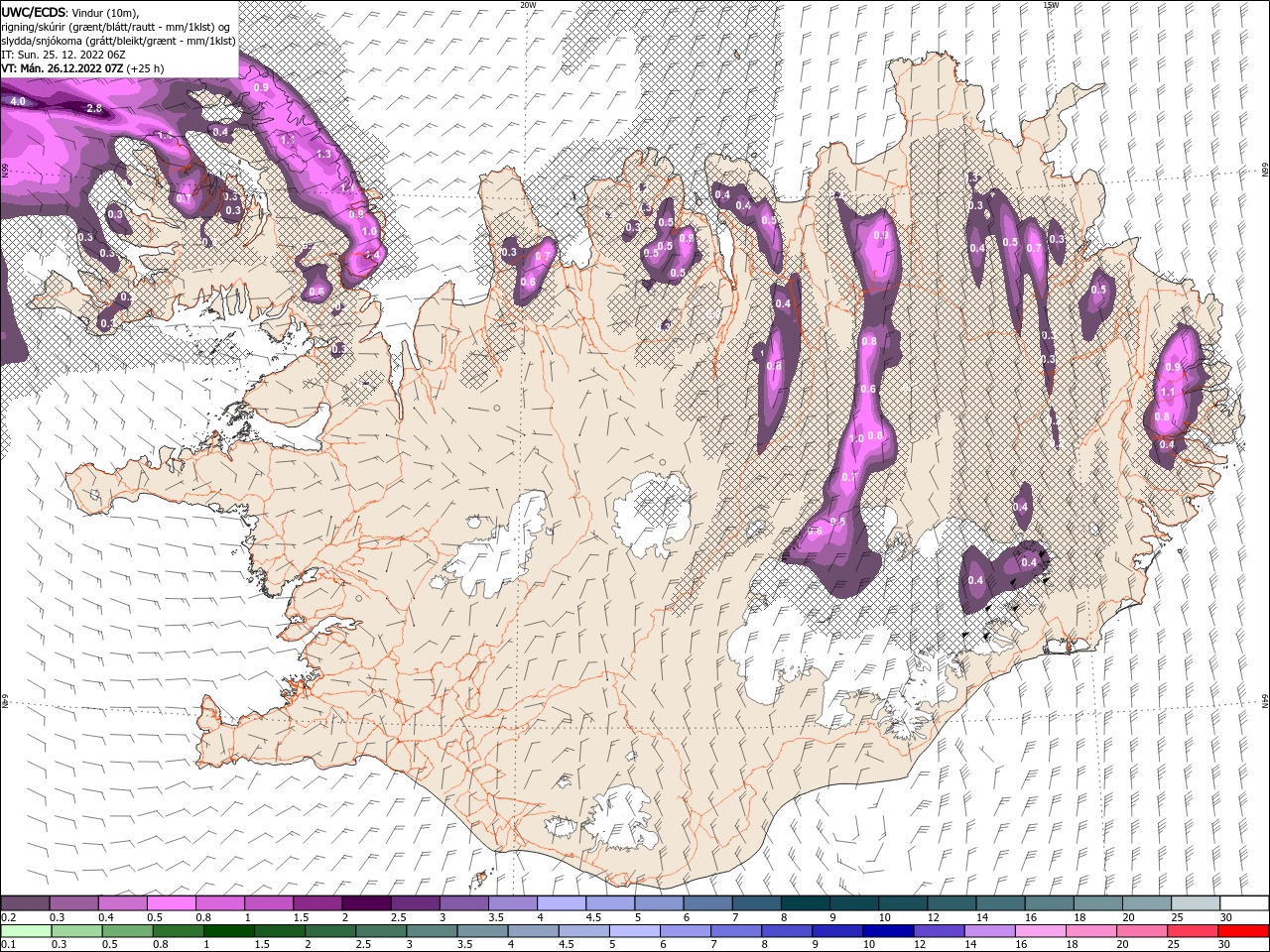The height and width of the screenshot is (952, 1270).
Task: Click the 'slydda/snjókoma' legend description line
Action: (118, 41)
